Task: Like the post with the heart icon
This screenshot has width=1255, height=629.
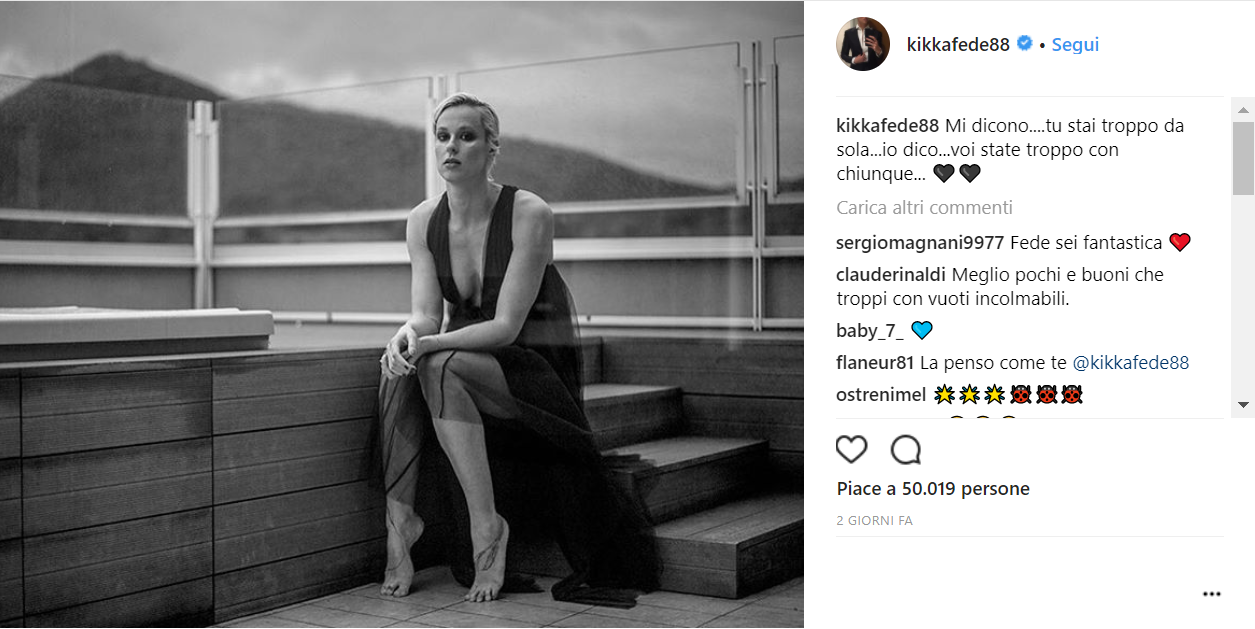Action: [852, 450]
